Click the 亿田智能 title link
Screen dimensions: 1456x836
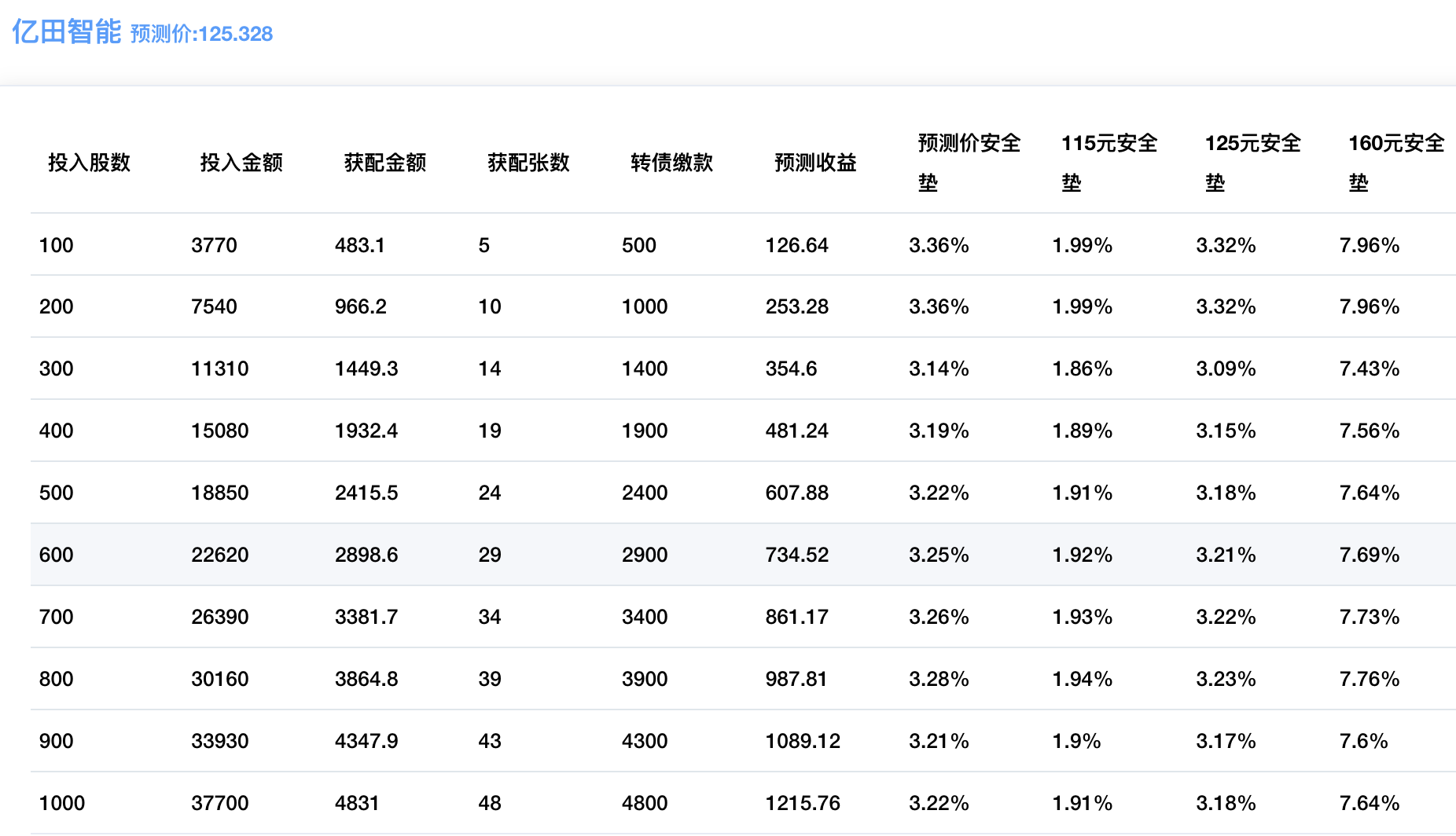click(67, 32)
